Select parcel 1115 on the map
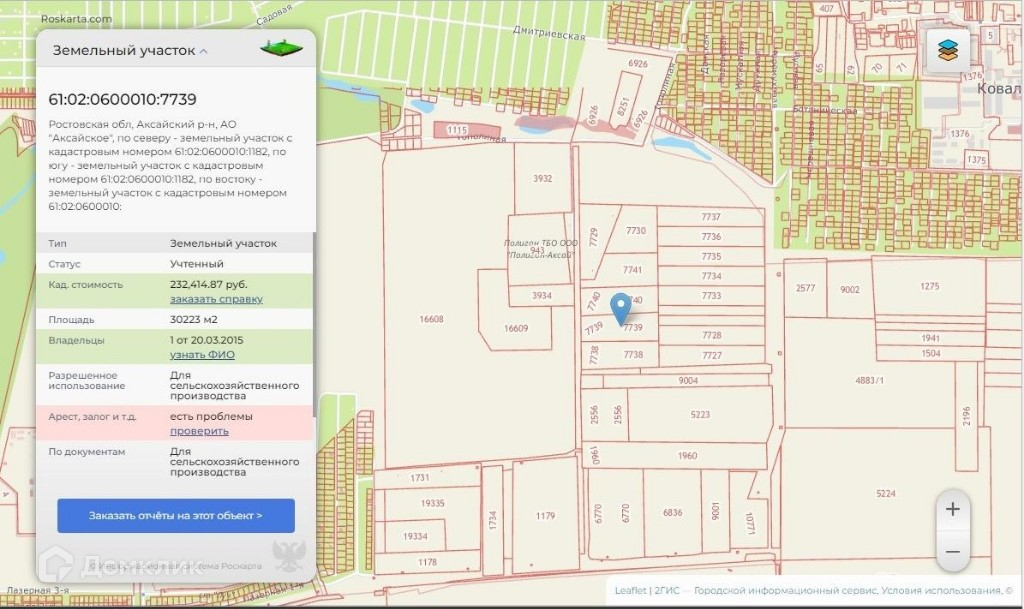1024x609 pixels. pos(457,130)
